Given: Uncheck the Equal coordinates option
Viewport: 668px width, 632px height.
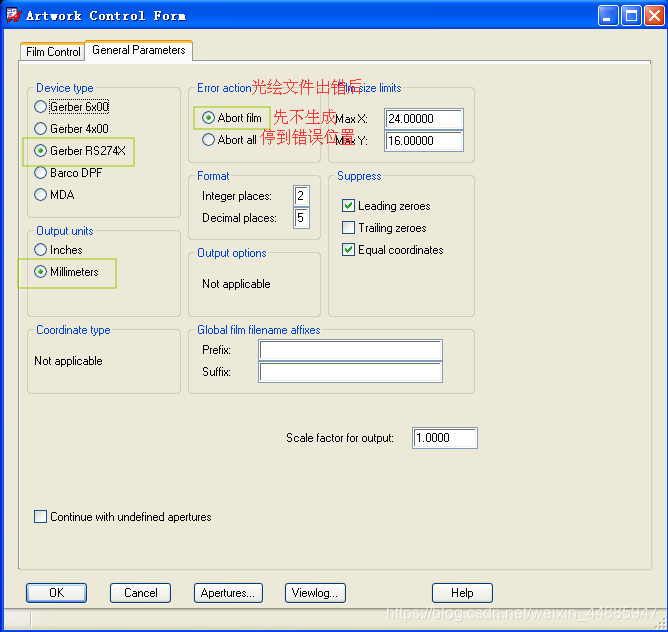Looking at the screenshot, I should (349, 250).
